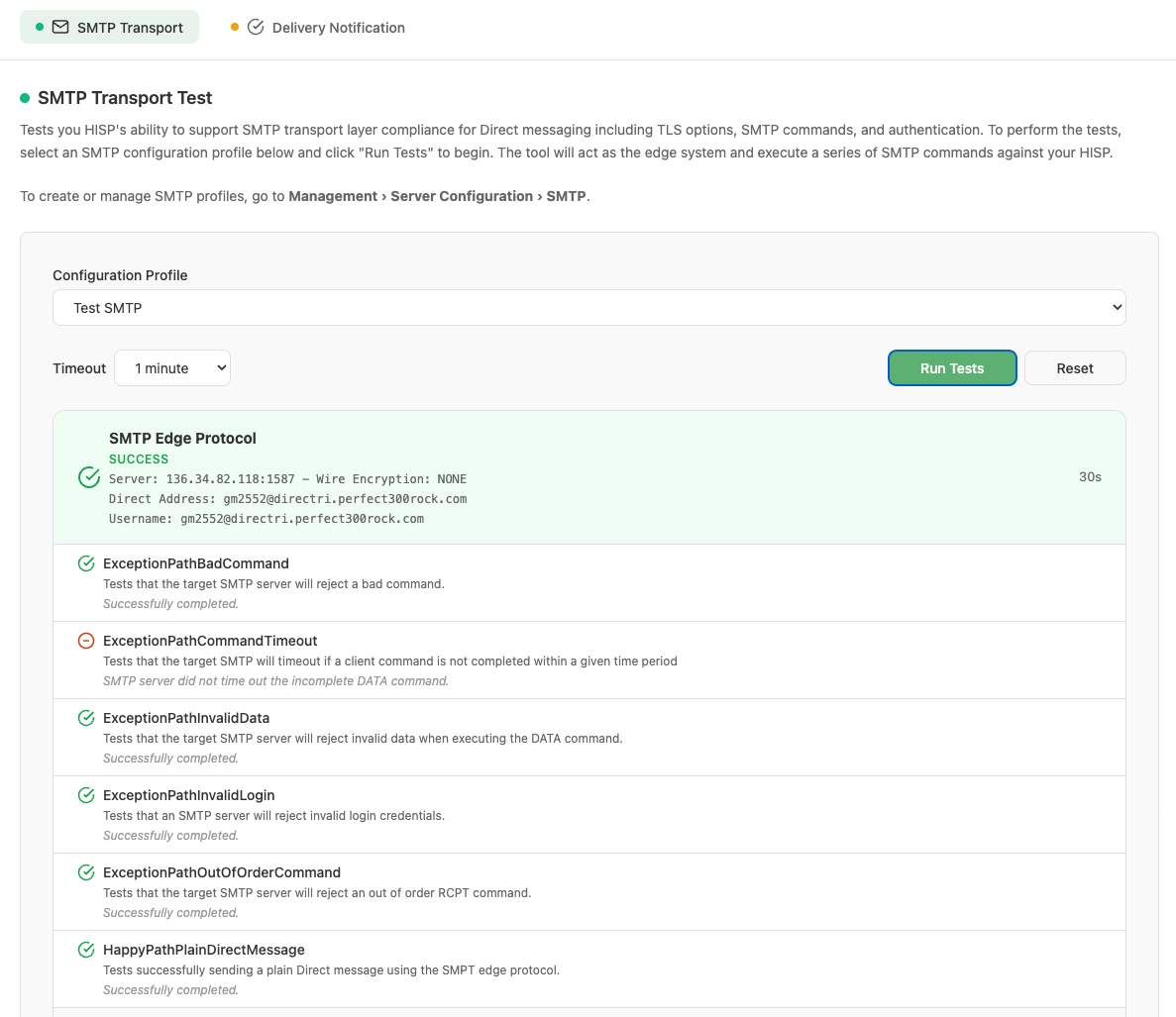Click the check icon next to ExceptionPathInvalidLogin
Screen dimensions: 1176x1017
[x=86, y=795]
